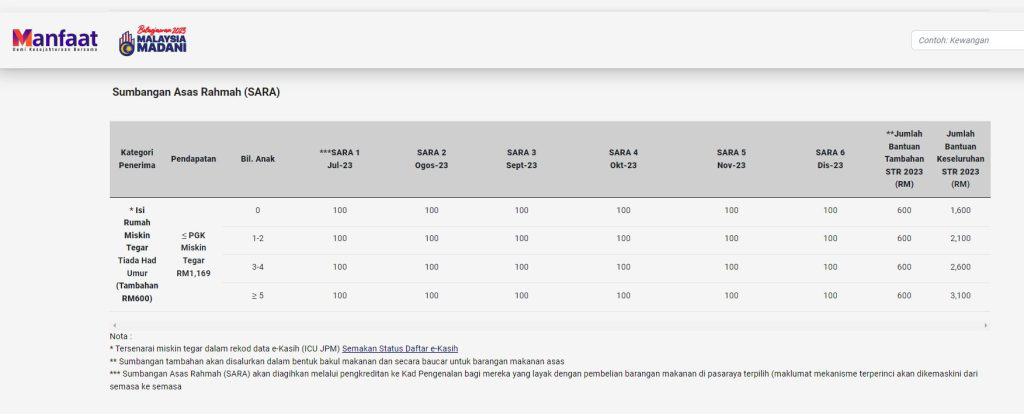This screenshot has width=1024, height=418.
Task: Click the SARA 1 '100' in the 0 row
Action: pos(340,210)
